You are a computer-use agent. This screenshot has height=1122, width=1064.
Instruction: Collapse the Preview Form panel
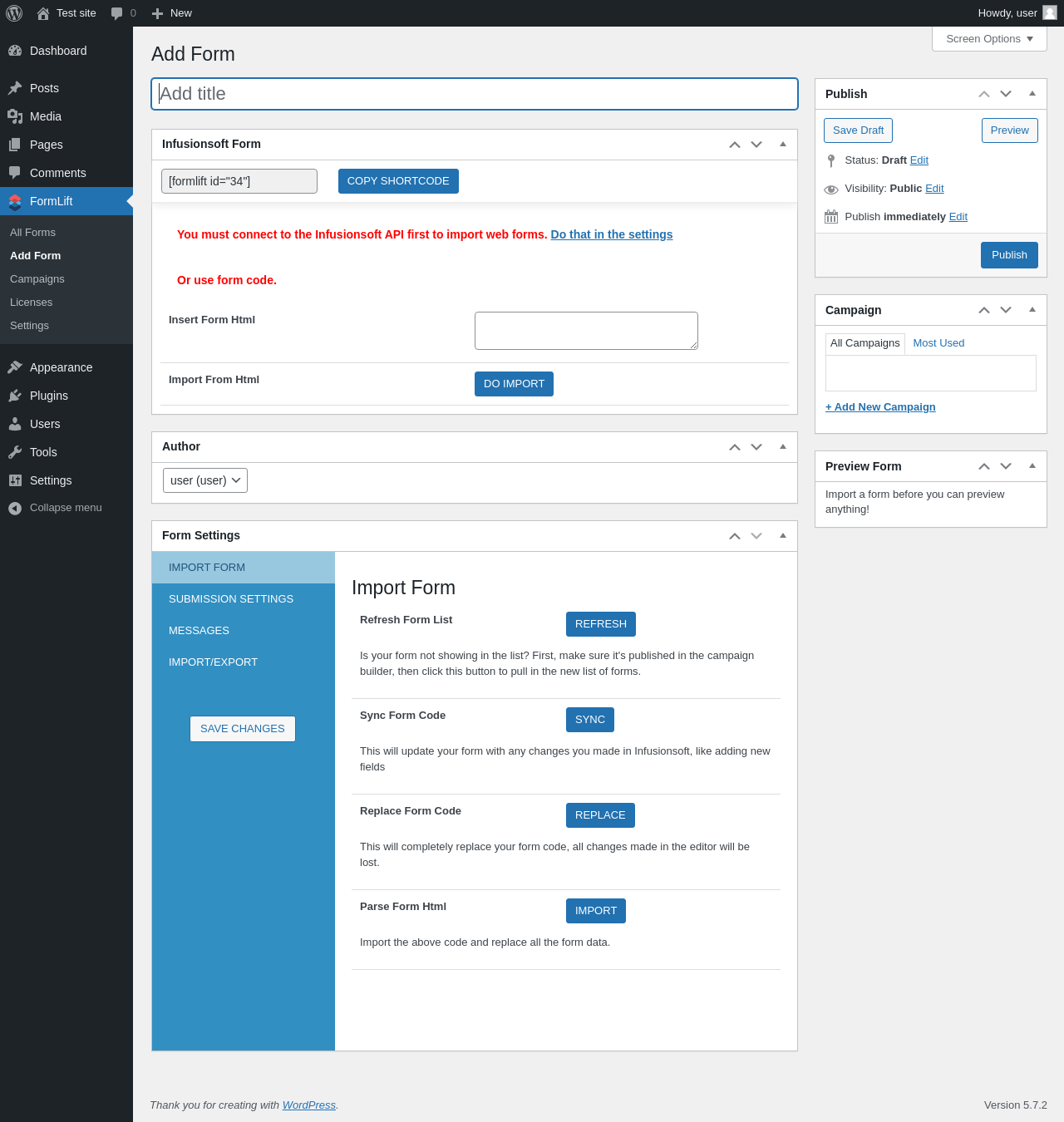[x=1032, y=465]
